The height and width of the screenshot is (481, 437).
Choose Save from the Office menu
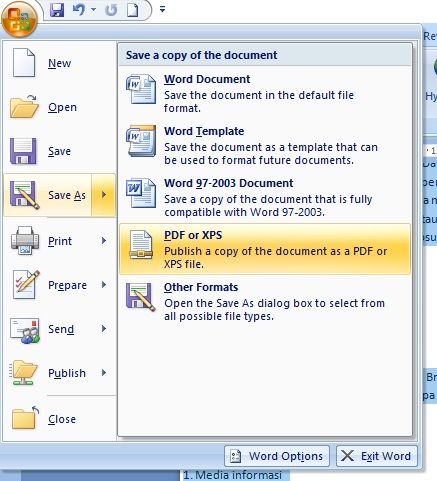click(x=60, y=151)
